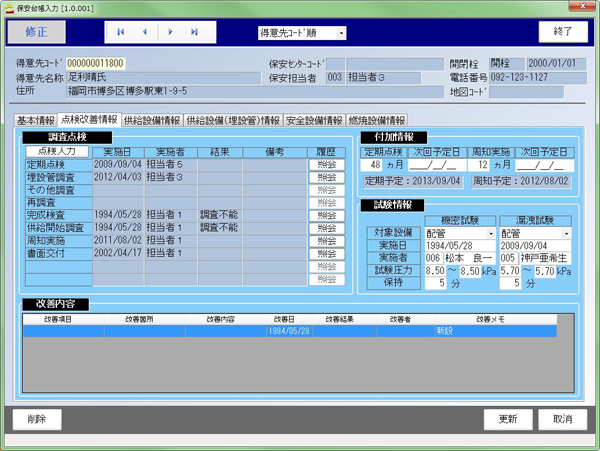Click the app icon in title bar
600x451 pixels.
click(x=9, y=7)
